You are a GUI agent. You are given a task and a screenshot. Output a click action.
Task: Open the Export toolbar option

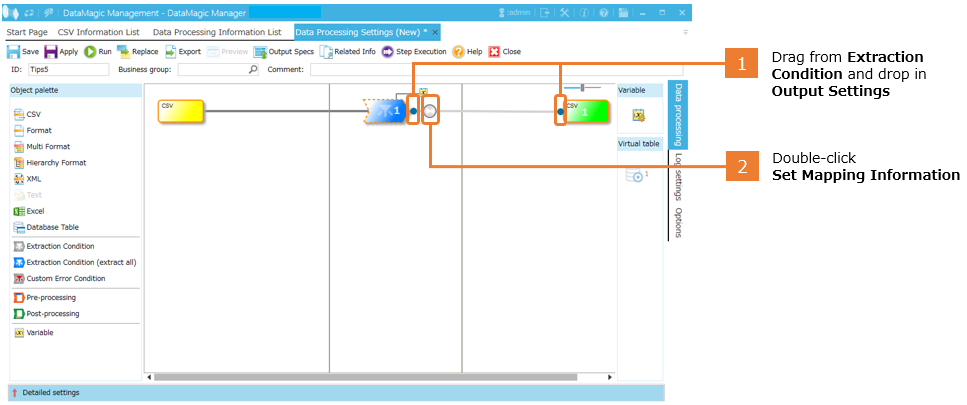coord(183,51)
